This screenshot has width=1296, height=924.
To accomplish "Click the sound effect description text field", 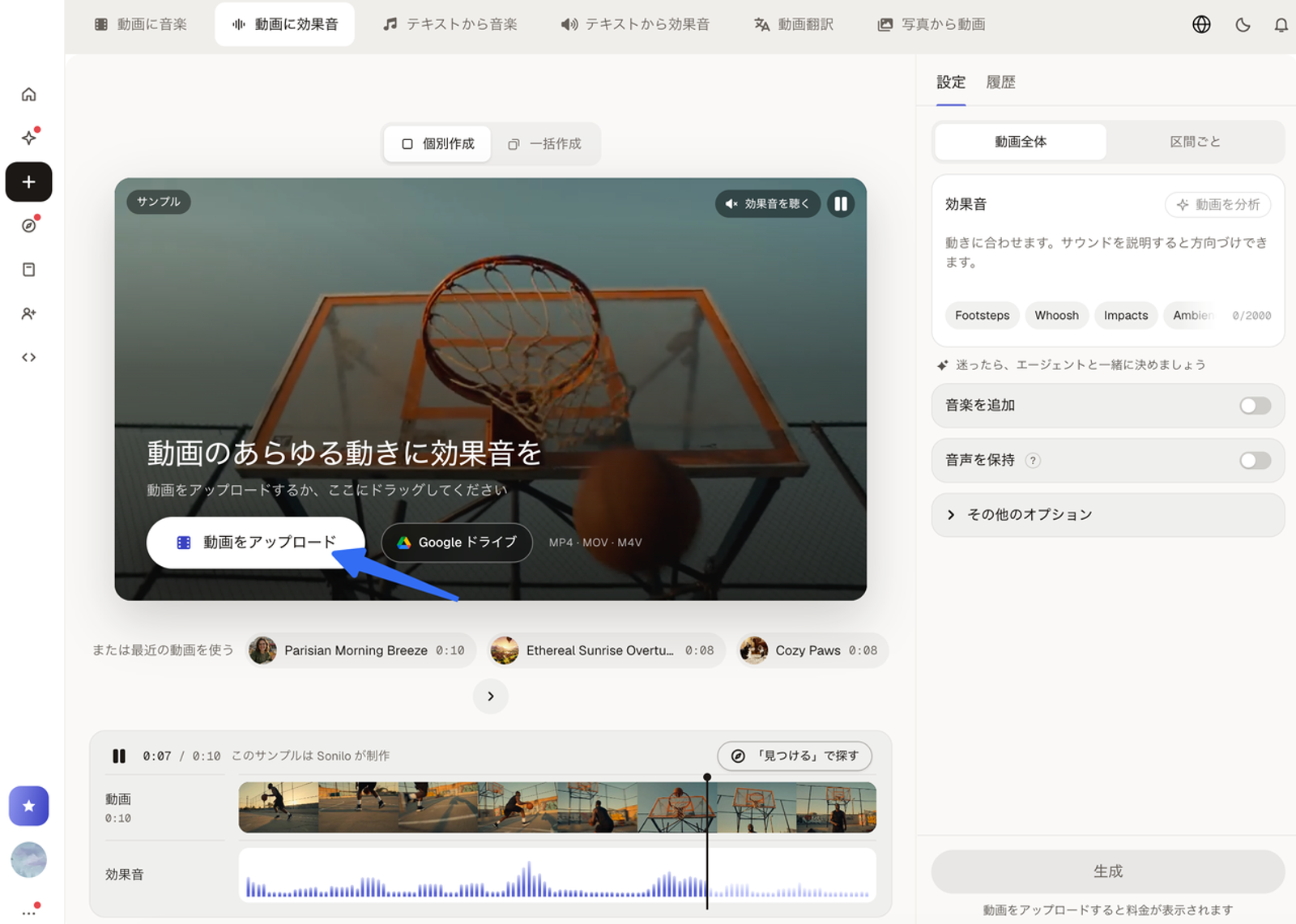I will [1106, 253].
